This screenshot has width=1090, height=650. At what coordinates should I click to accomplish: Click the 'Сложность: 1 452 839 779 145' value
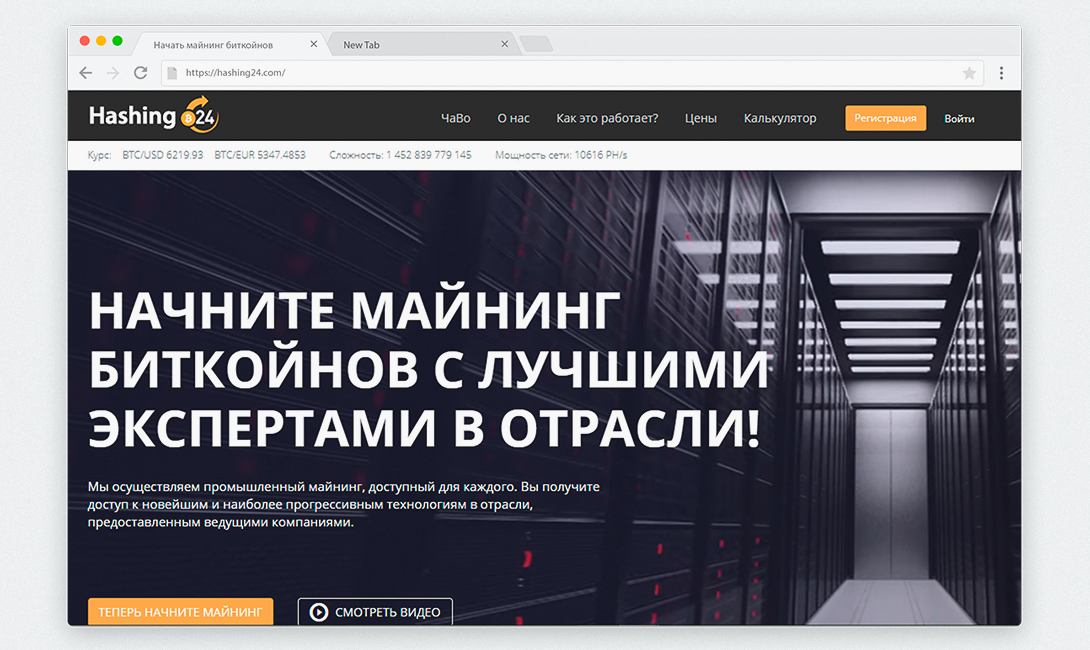(400, 155)
